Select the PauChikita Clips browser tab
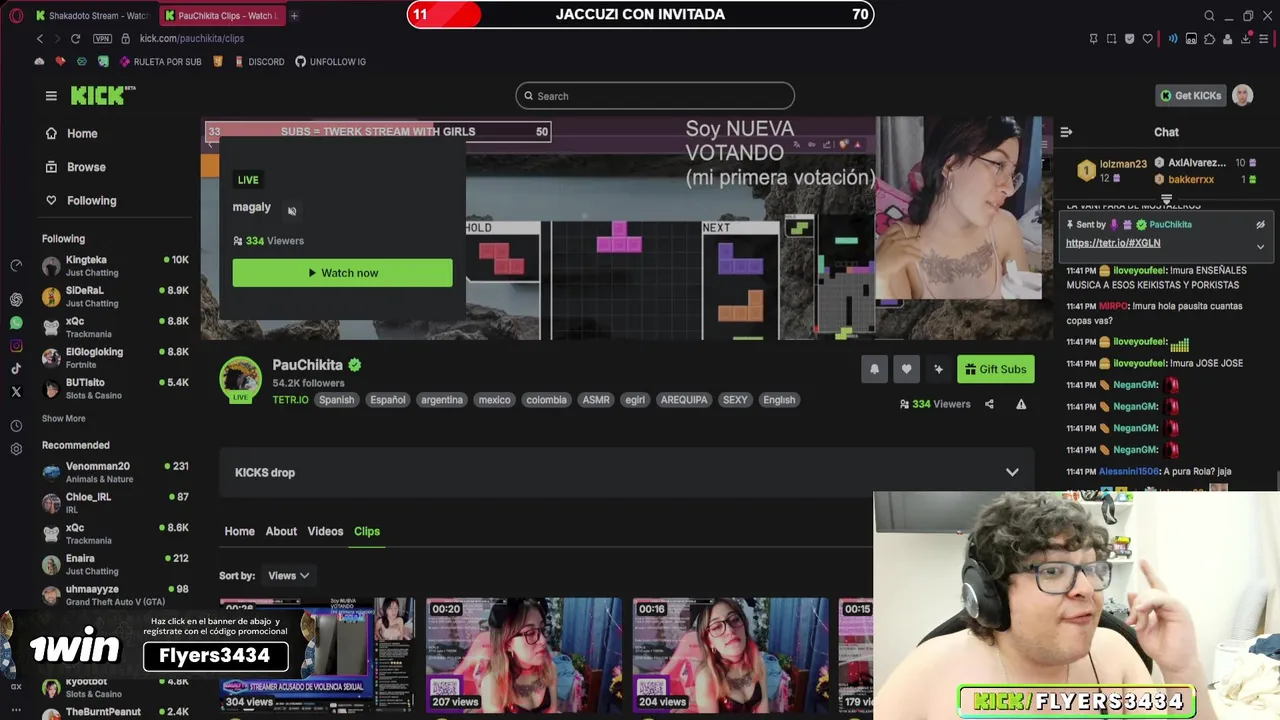 (x=221, y=16)
